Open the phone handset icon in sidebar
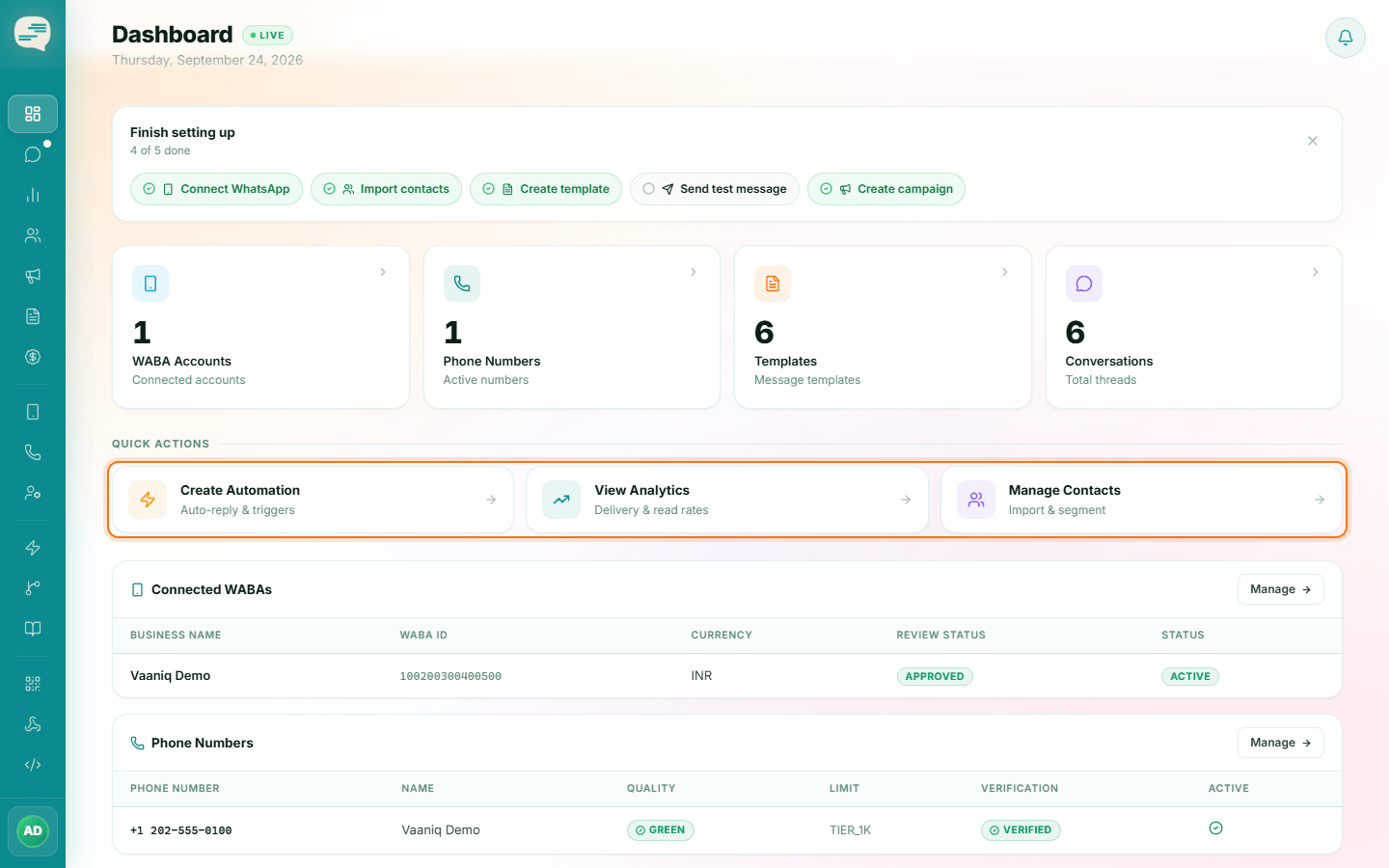The height and width of the screenshot is (868, 1389). 33,452
